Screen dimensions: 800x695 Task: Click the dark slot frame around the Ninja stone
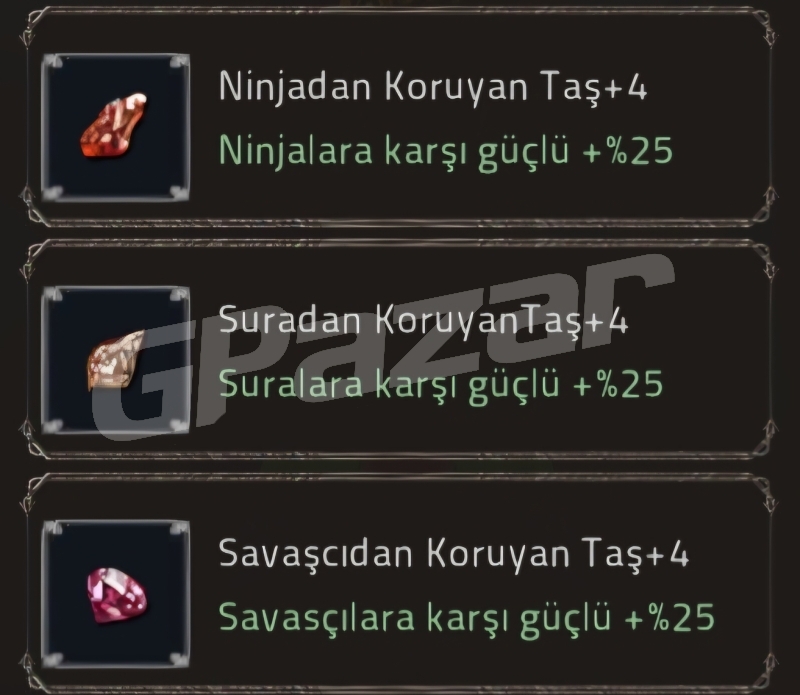(x=116, y=127)
